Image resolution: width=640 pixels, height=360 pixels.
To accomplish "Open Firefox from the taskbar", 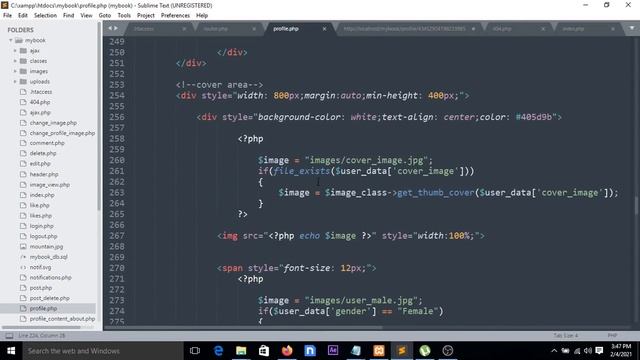I will tap(287, 351).
